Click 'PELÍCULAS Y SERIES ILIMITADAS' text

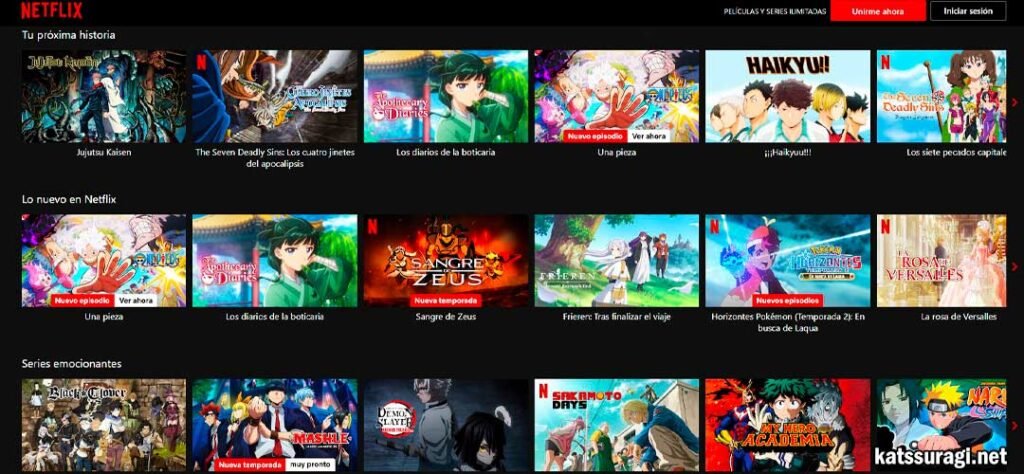[774, 12]
